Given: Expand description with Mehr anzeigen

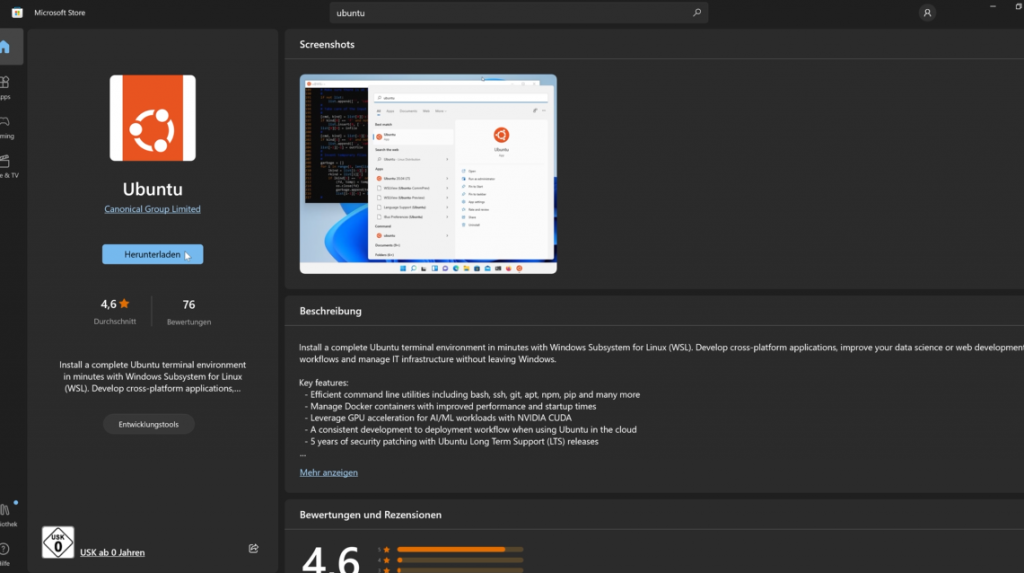Looking at the screenshot, I should pos(328,472).
